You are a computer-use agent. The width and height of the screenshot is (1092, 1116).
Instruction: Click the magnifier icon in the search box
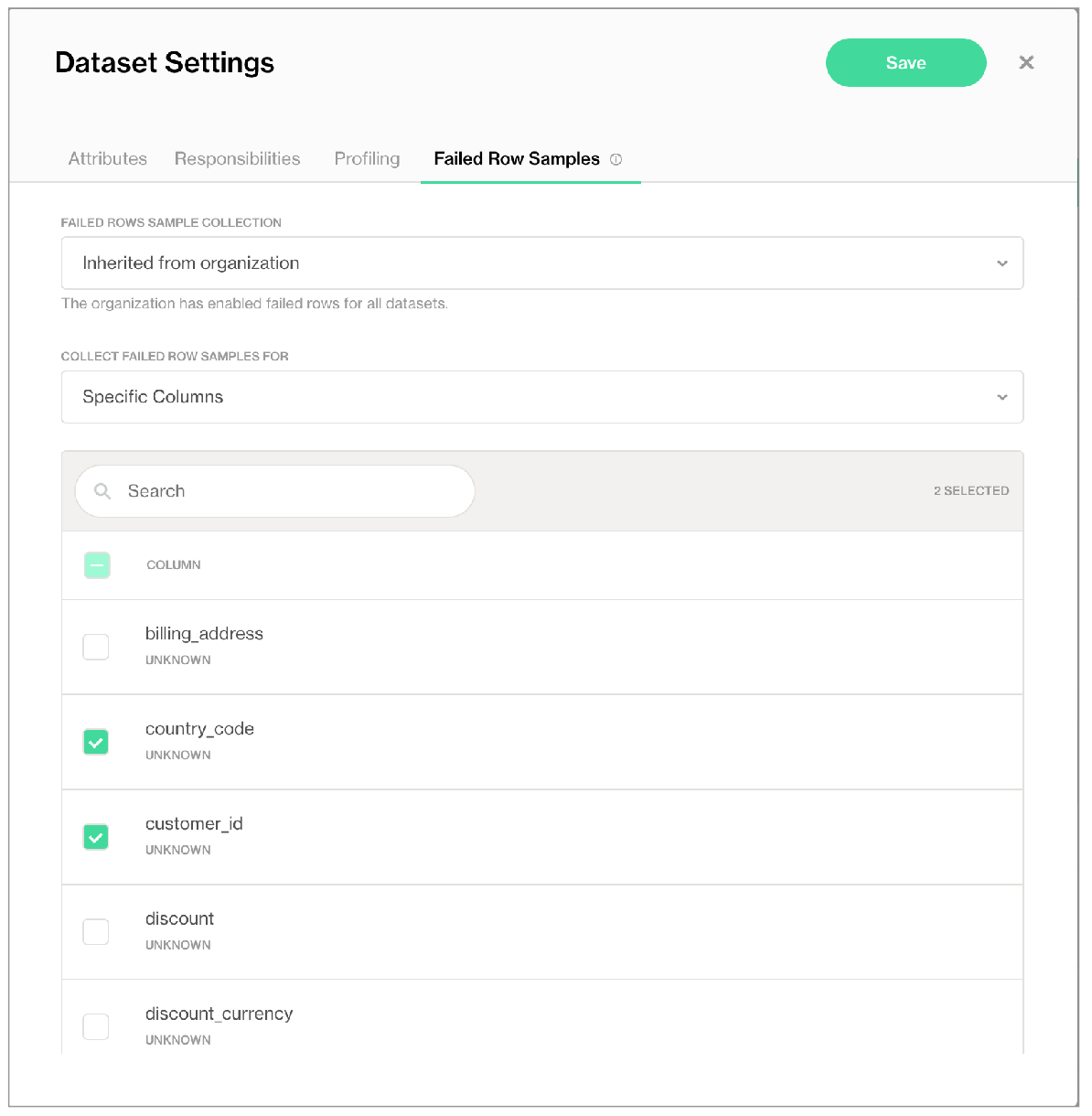[102, 491]
